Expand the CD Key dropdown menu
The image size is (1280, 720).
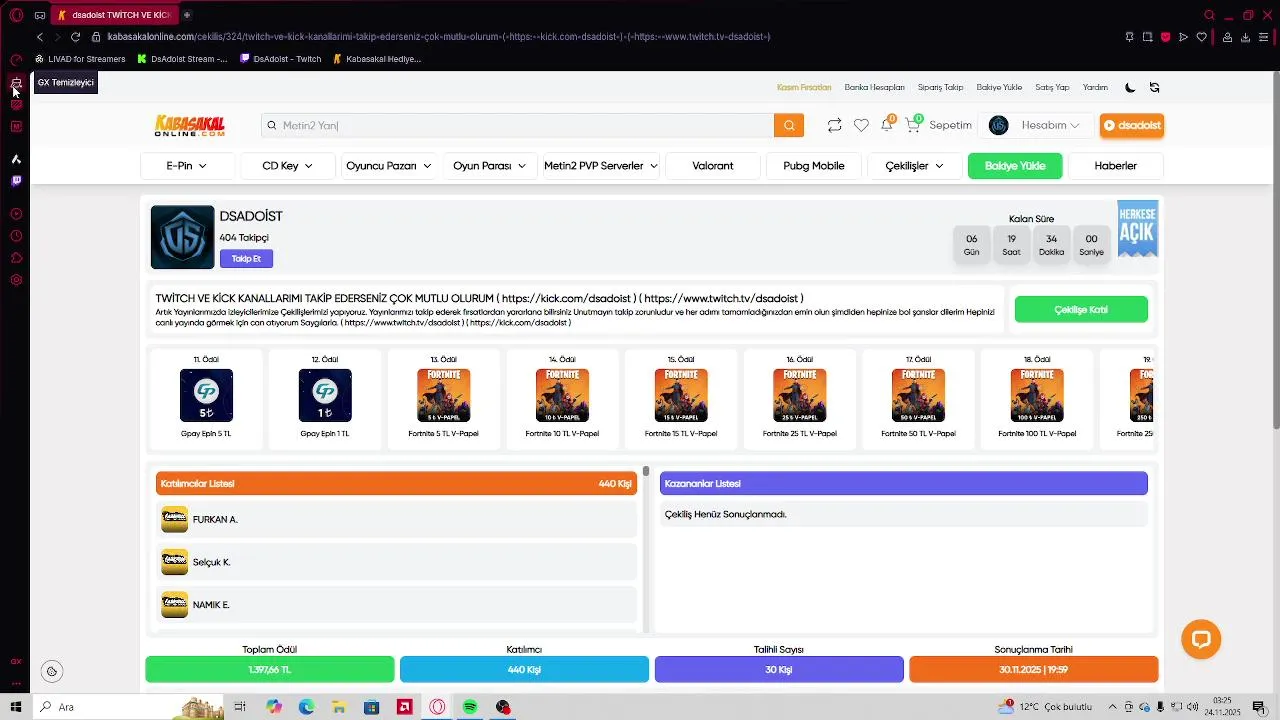pos(288,166)
